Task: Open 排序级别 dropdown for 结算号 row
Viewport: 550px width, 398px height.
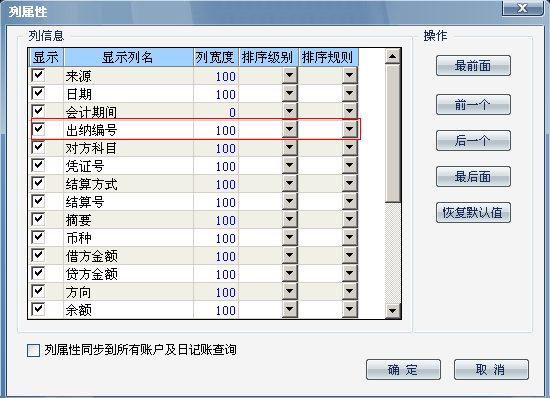Action: [290, 201]
